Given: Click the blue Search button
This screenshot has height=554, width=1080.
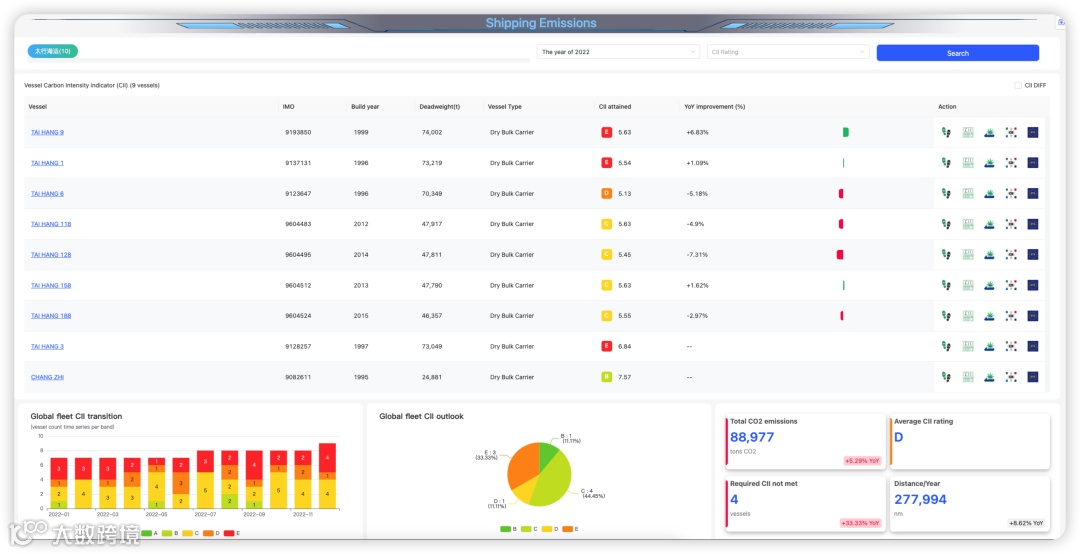Looking at the screenshot, I should tap(957, 53).
